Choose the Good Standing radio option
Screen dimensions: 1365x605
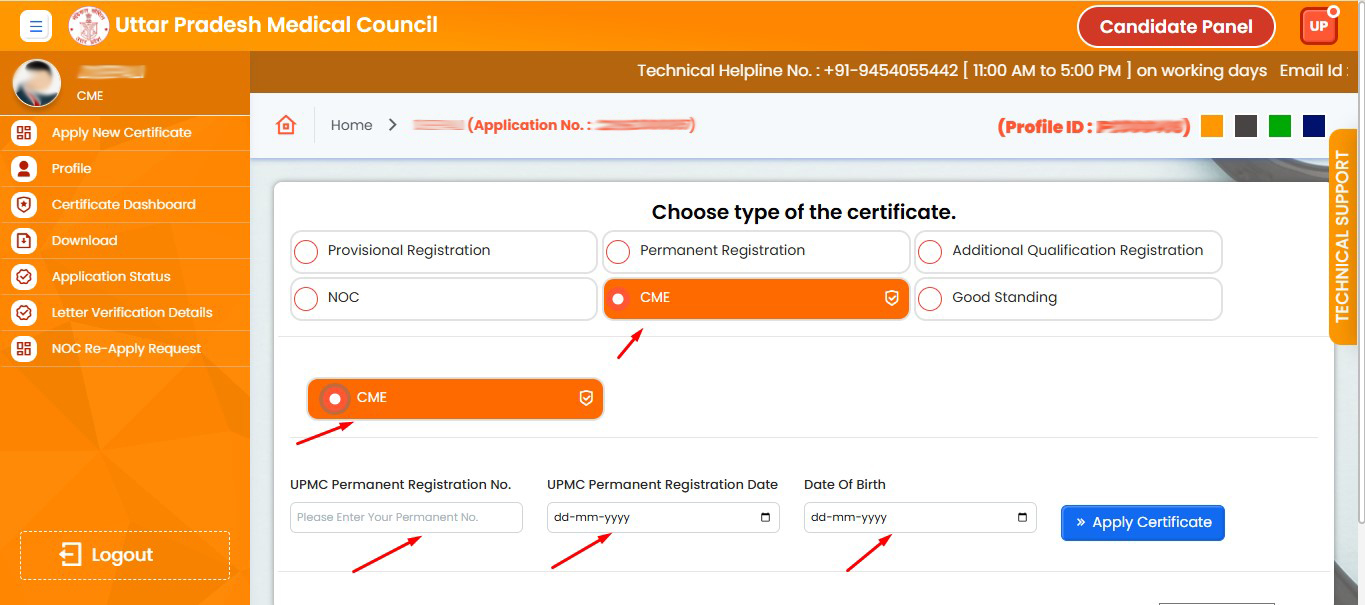[930, 299]
